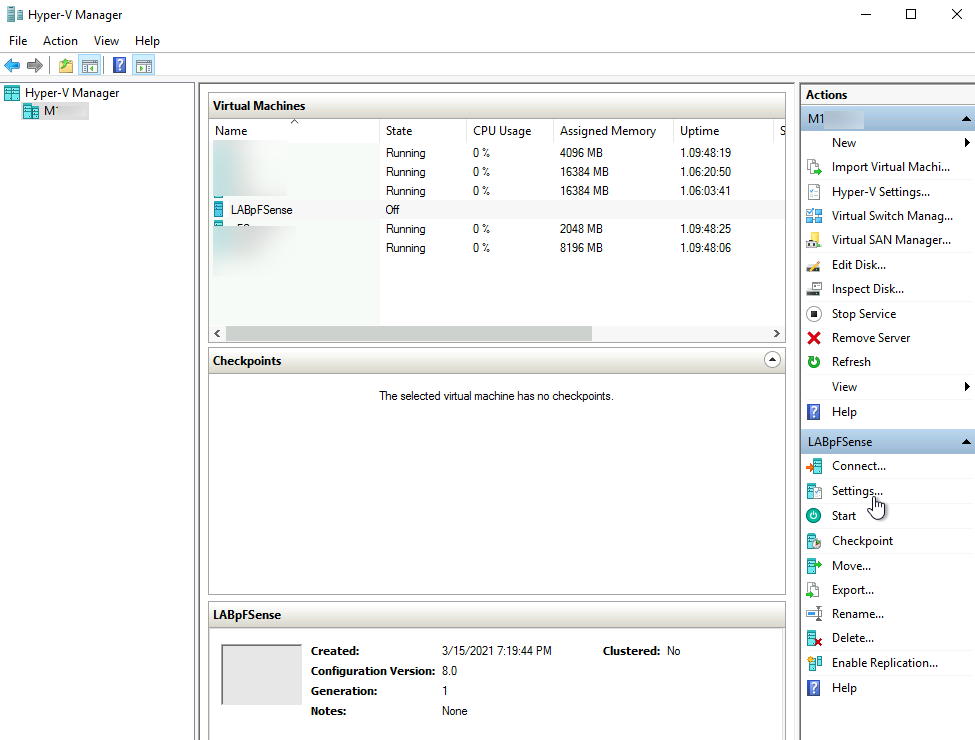Collapse the Checkpoints pane with round chevron

(772, 360)
